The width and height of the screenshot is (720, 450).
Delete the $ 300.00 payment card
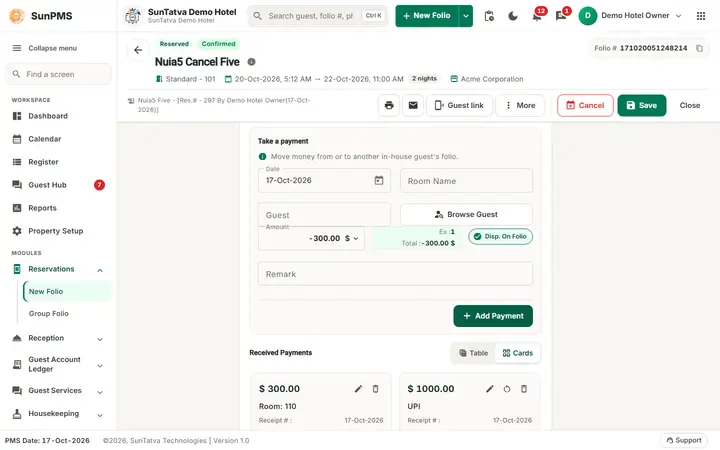tap(375, 389)
